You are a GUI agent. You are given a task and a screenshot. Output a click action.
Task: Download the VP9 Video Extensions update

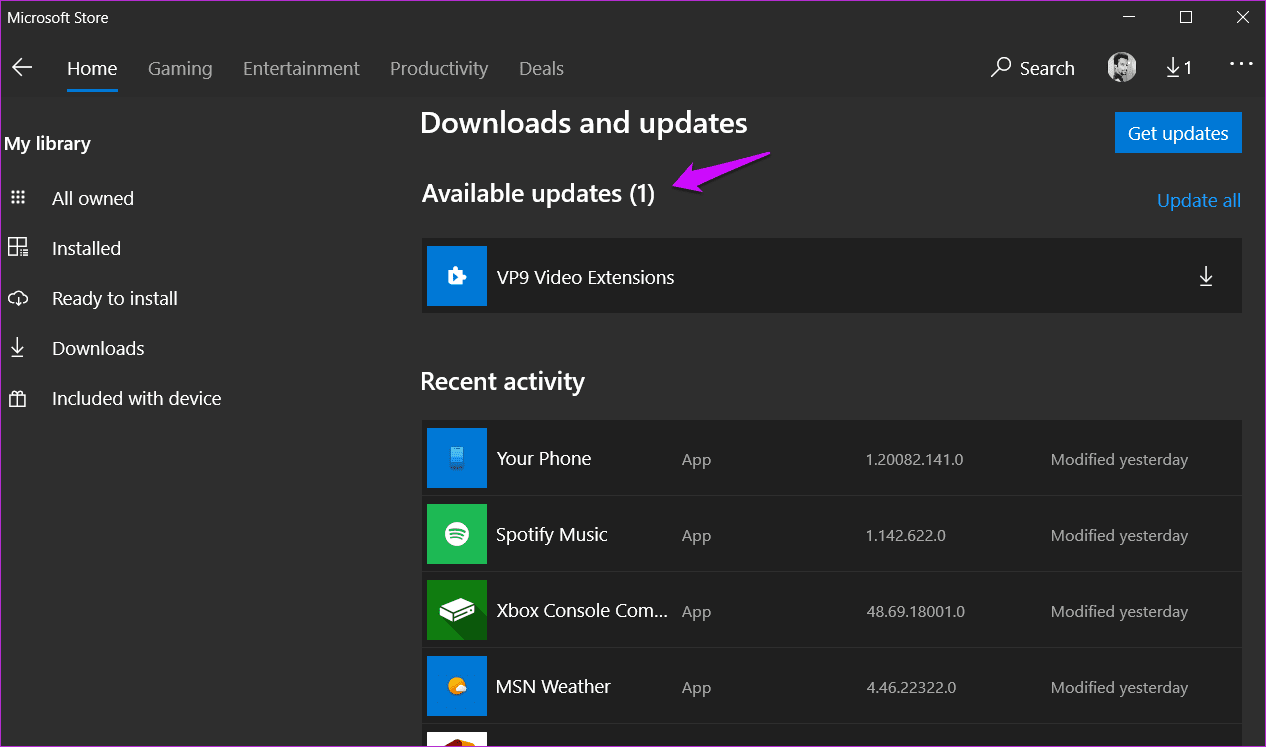click(x=1206, y=277)
